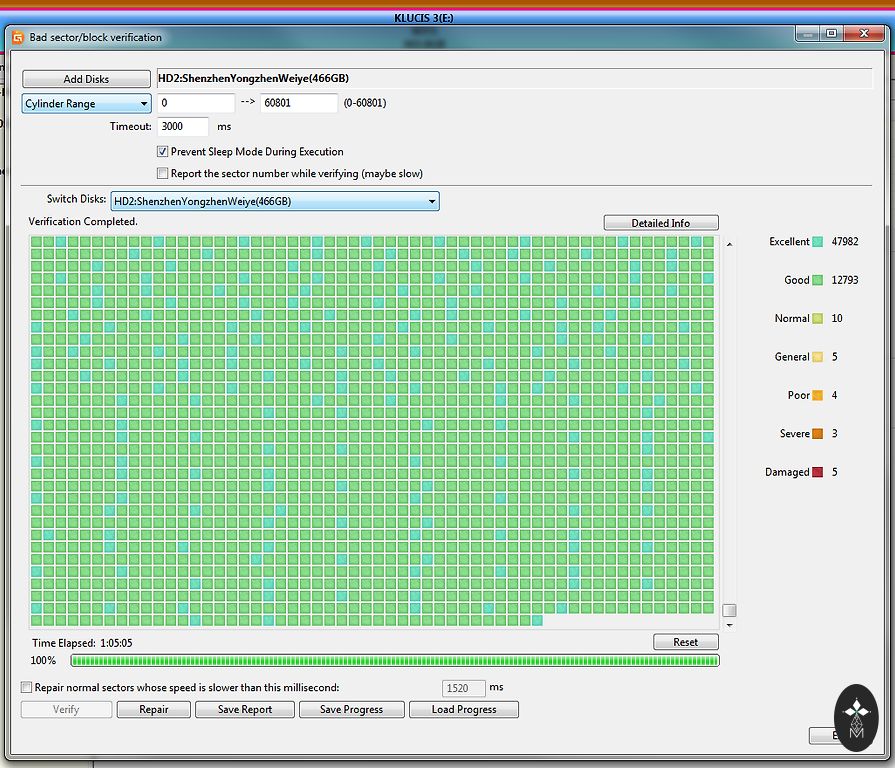Click the end cylinder field showing 60801
Viewport: 895px width, 768px height.
tap(299, 103)
